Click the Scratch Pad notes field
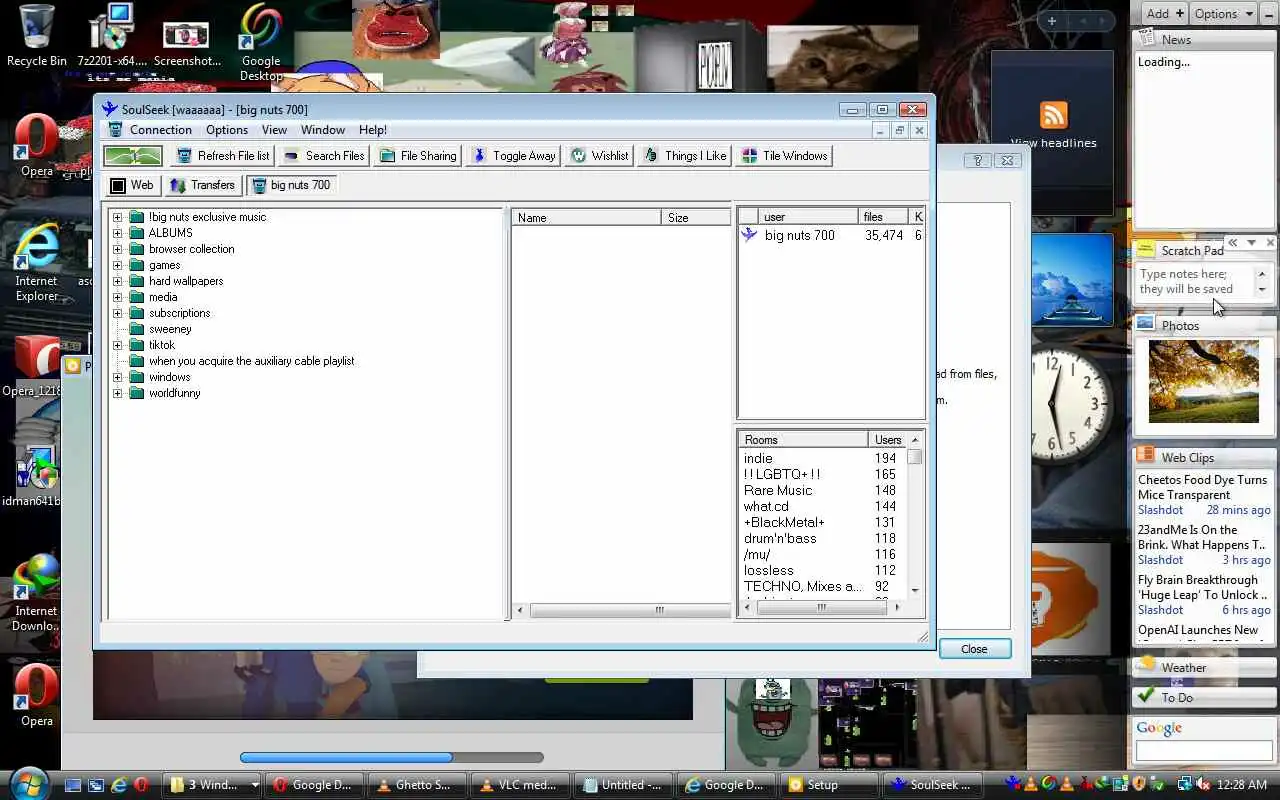 pyautogui.click(x=1196, y=282)
